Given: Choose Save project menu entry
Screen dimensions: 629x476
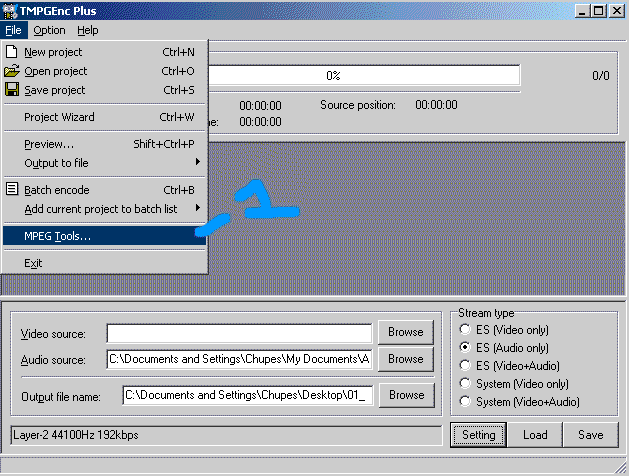Looking at the screenshot, I should pos(104,90).
